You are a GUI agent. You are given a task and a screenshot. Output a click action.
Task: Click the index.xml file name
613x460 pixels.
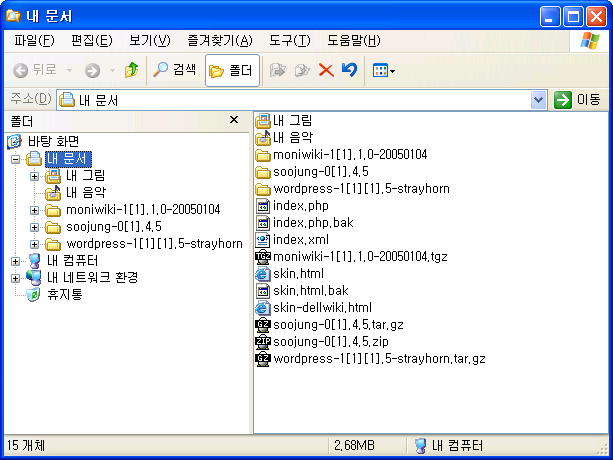point(301,240)
